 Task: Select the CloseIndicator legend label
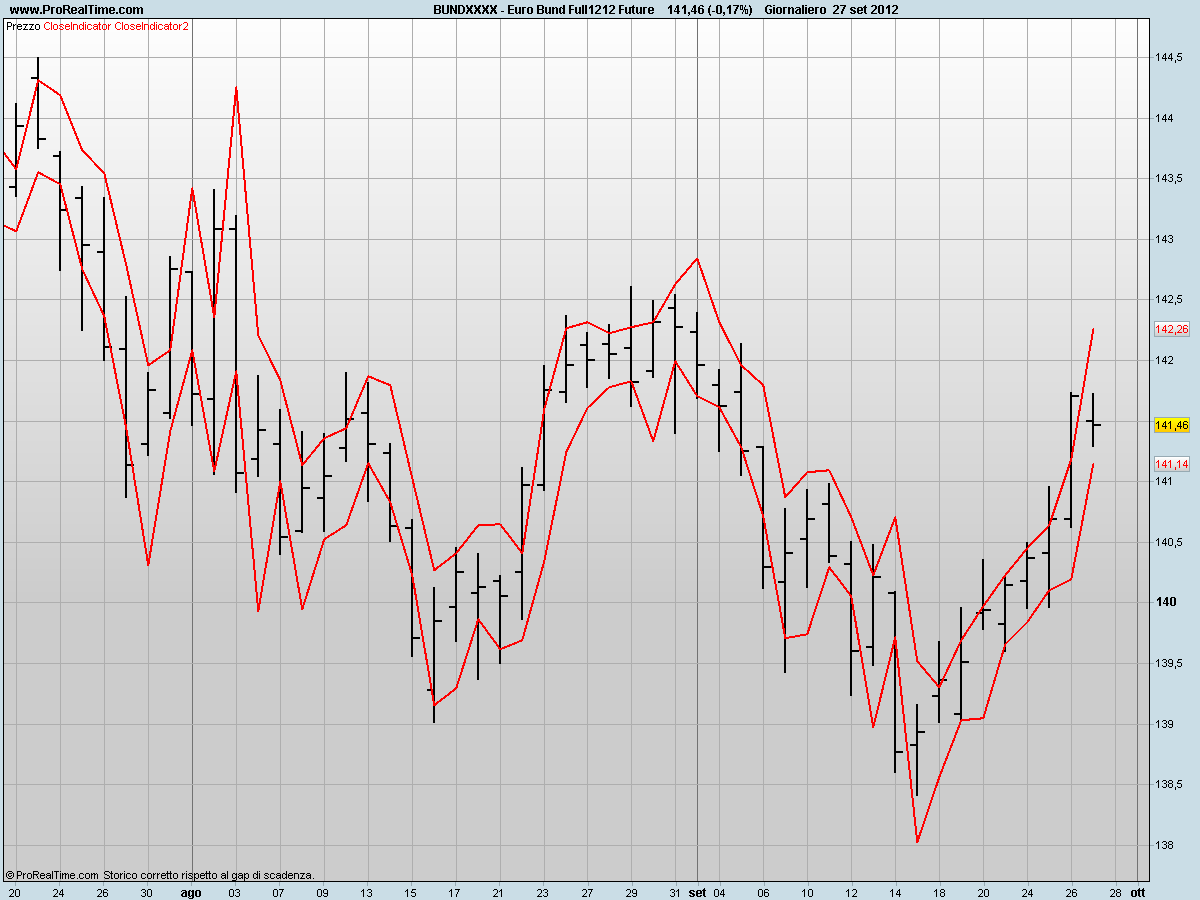point(78,26)
